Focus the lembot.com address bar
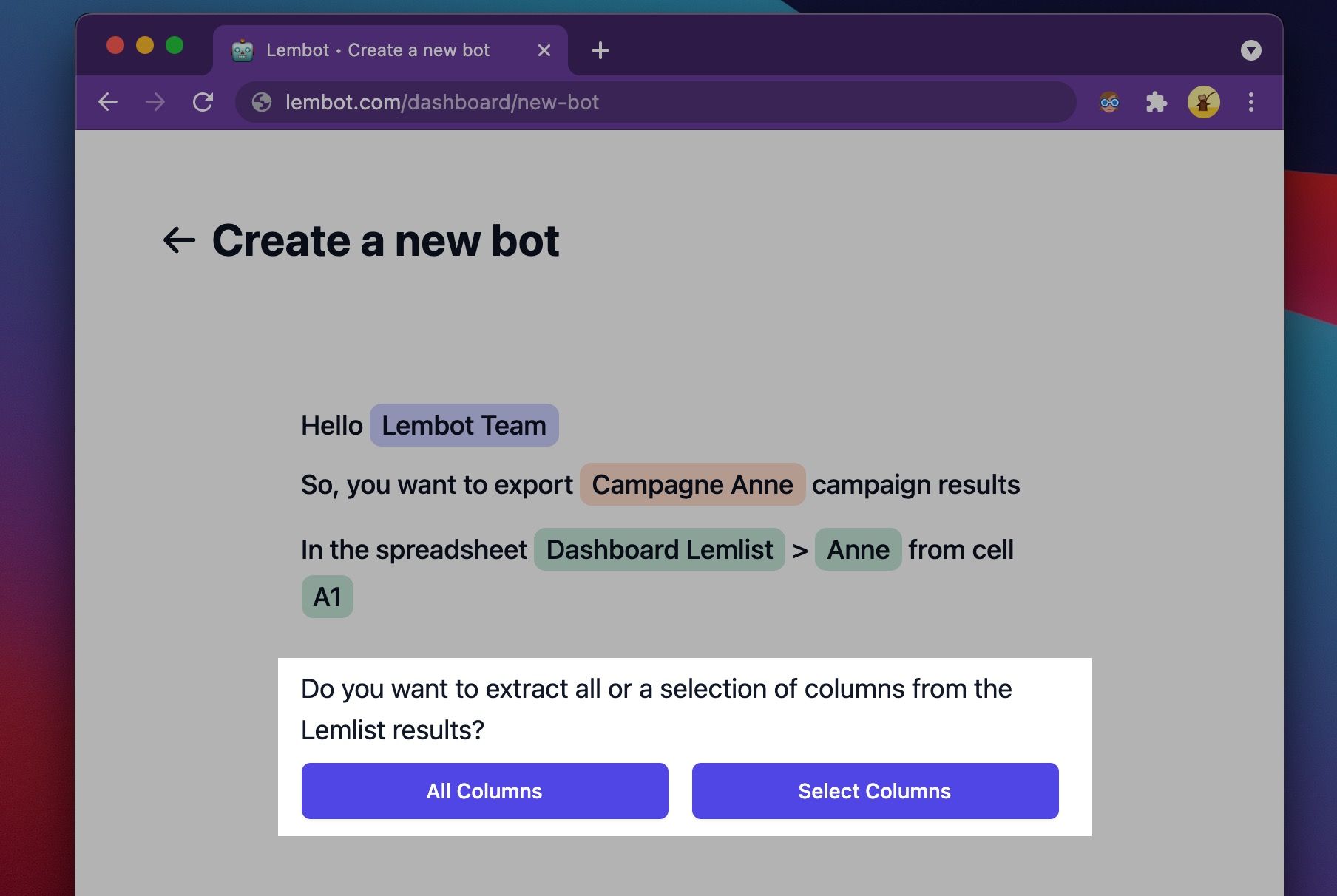1337x896 pixels. (655, 102)
